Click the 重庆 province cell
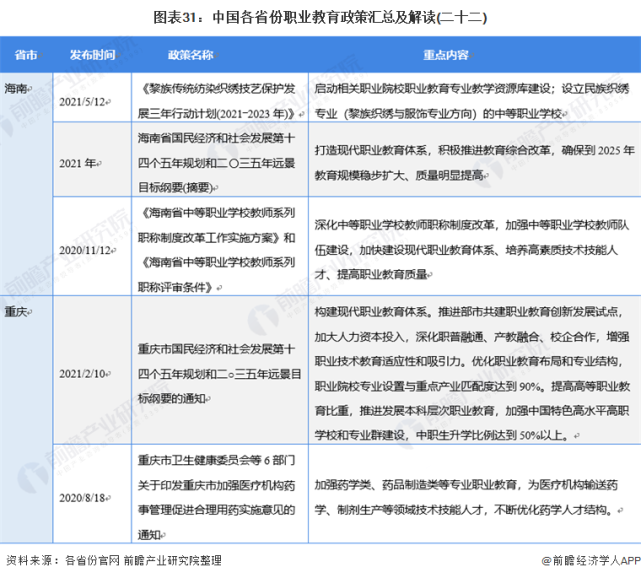 click(26, 419)
